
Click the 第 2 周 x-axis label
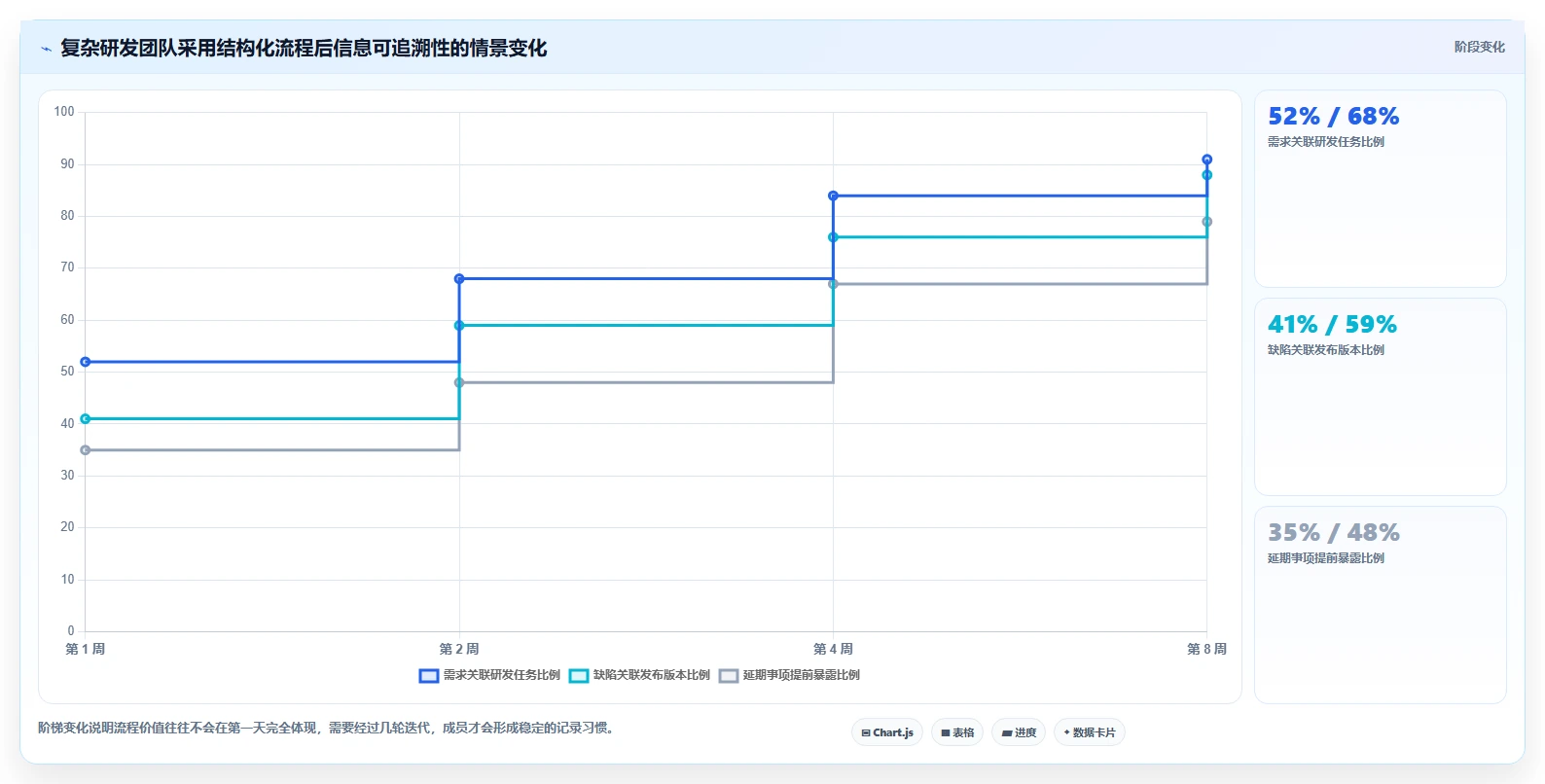click(459, 649)
